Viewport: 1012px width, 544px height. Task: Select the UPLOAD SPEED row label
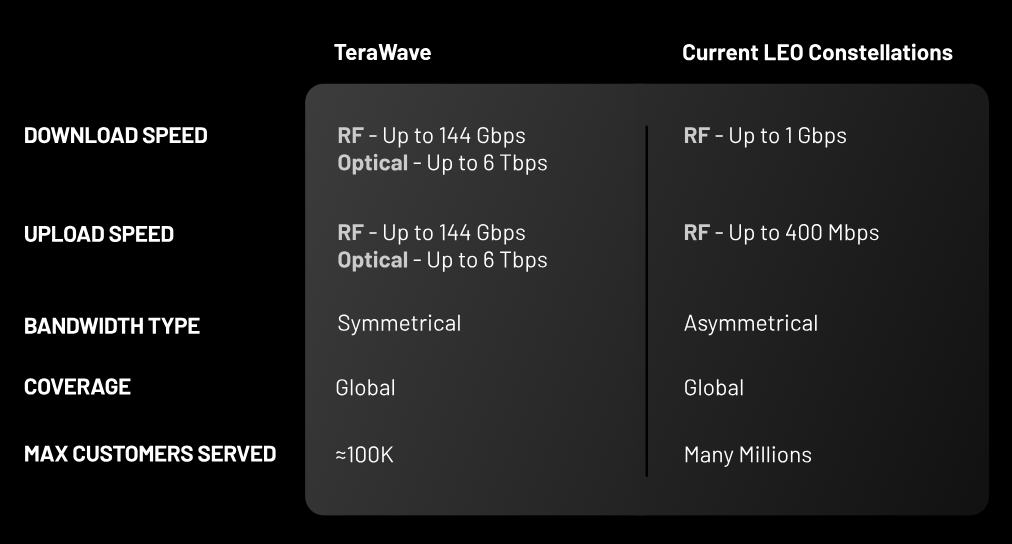(99, 234)
